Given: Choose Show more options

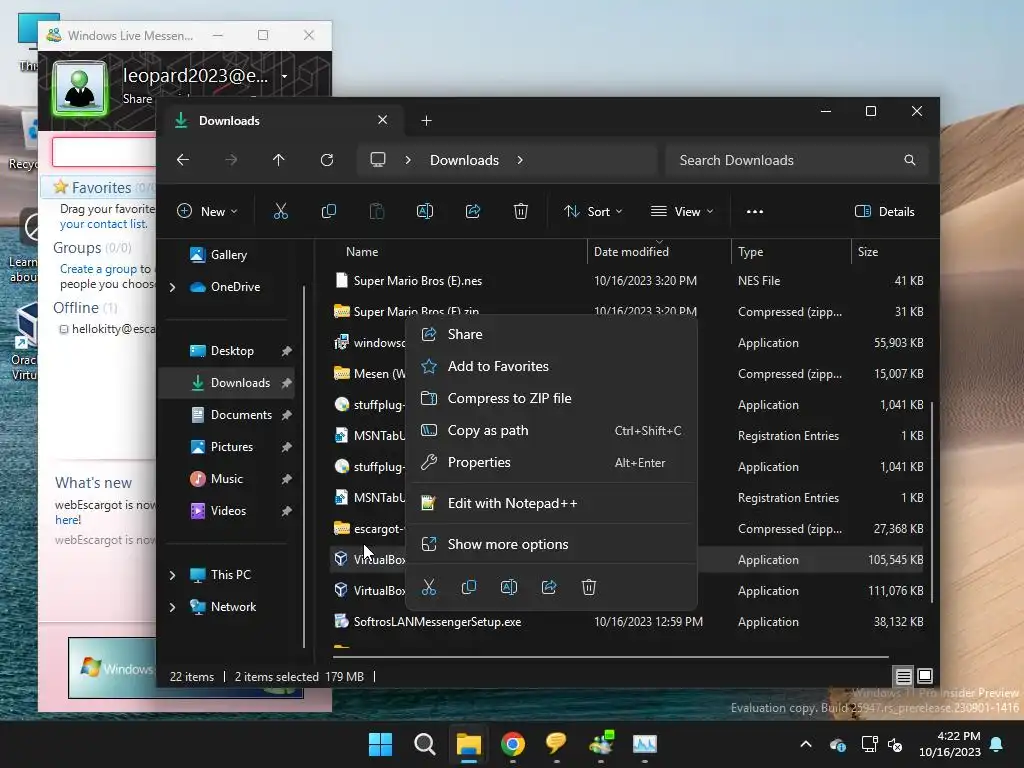Looking at the screenshot, I should pos(551,544).
